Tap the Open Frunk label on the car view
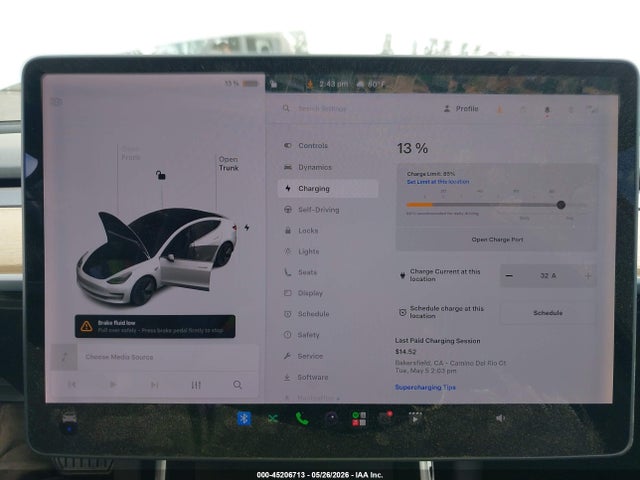Screen dimensions: 640x480 pos(131,153)
